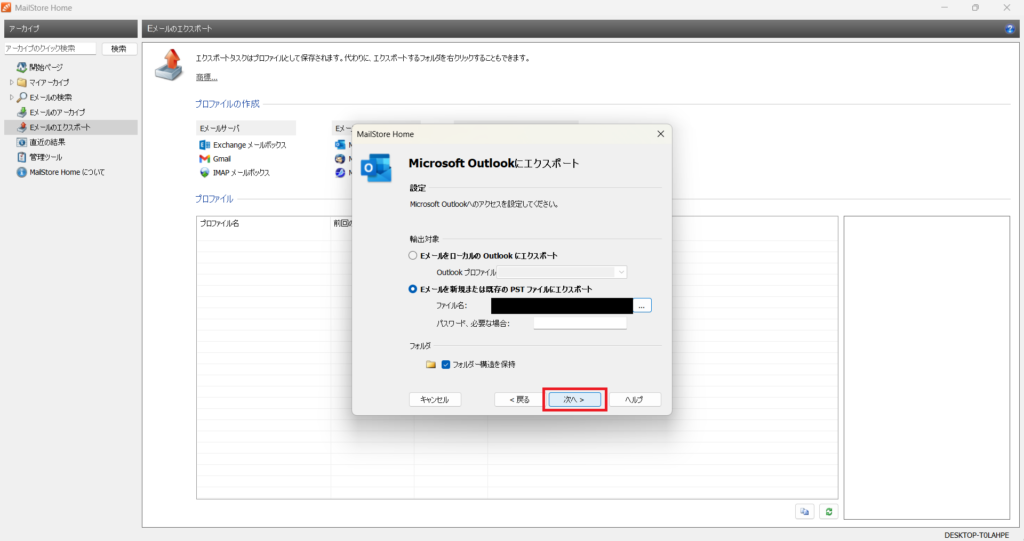This screenshot has width=1024, height=541.
Task: Open MailStore Home について in sidebar
Action: pos(67,172)
